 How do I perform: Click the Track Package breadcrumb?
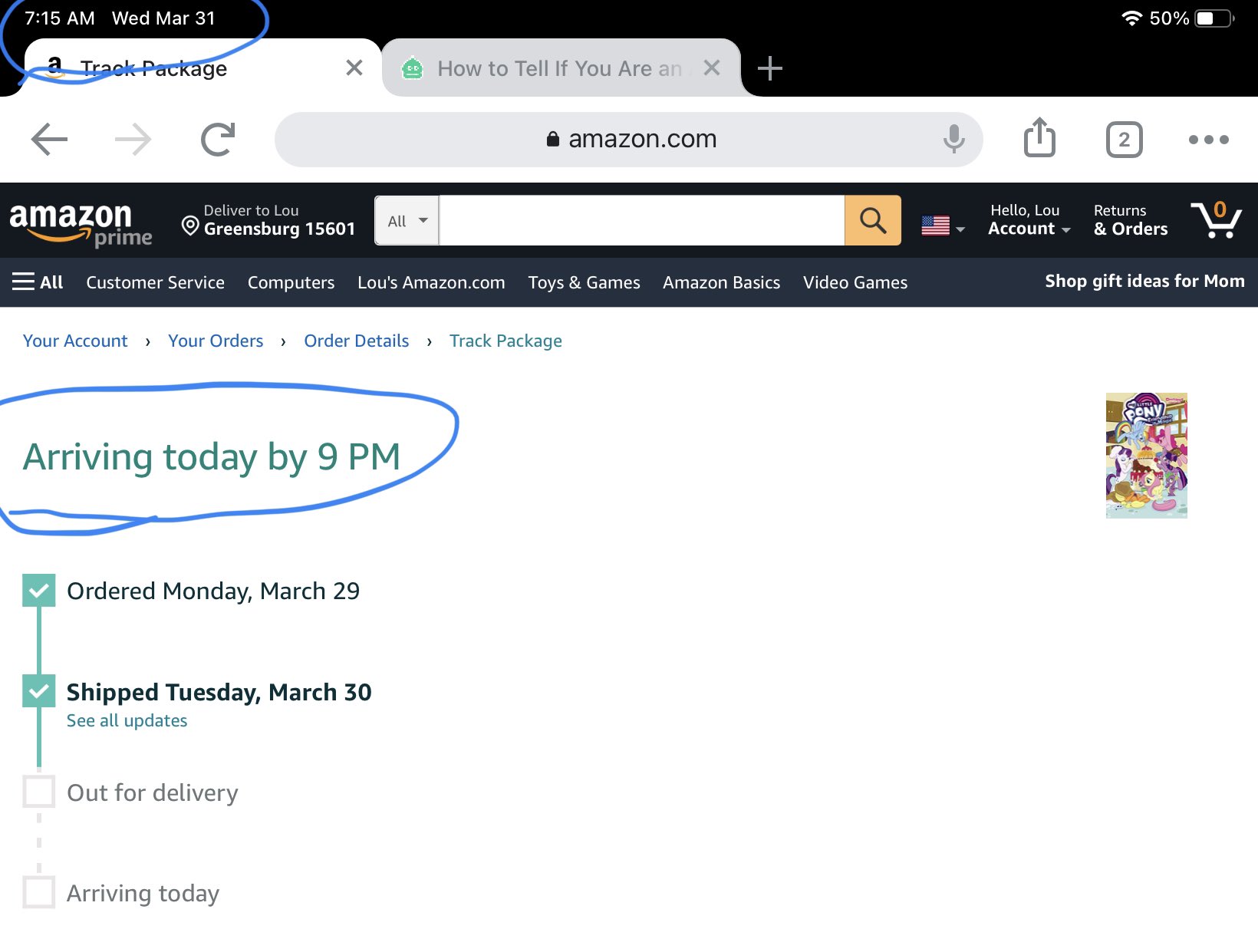[506, 341]
